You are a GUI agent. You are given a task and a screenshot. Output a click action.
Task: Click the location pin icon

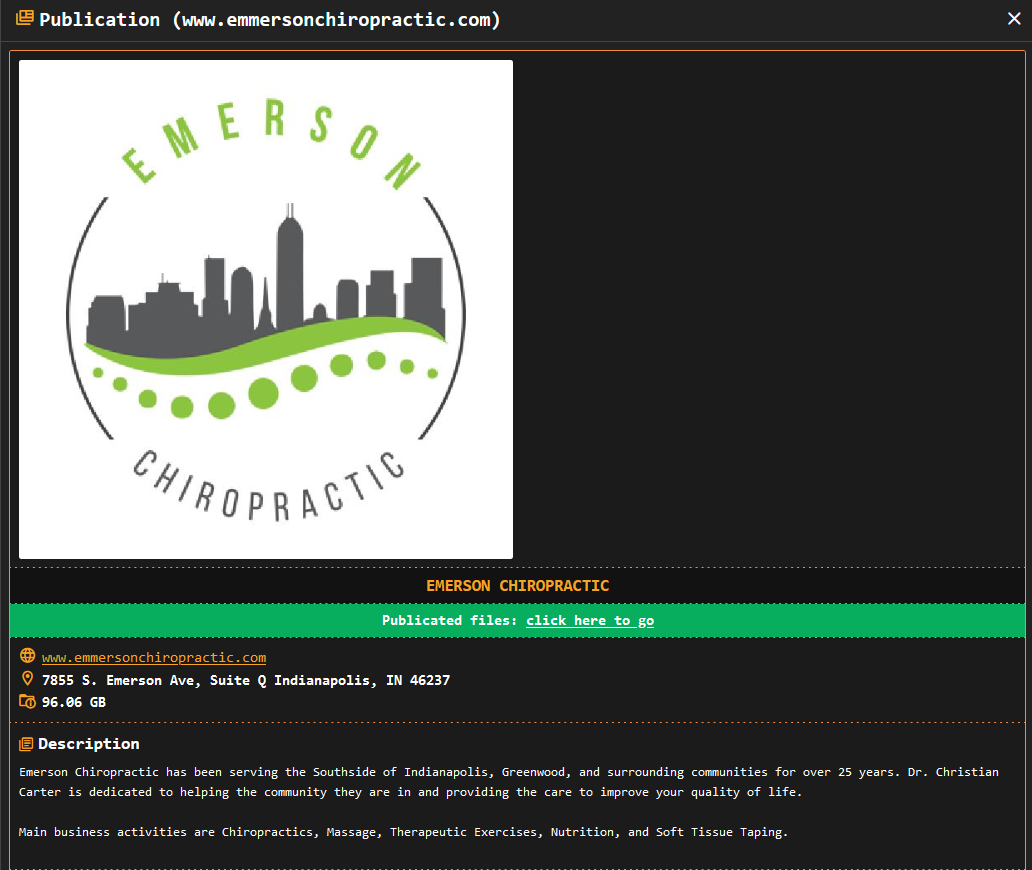pyautogui.click(x=27, y=680)
